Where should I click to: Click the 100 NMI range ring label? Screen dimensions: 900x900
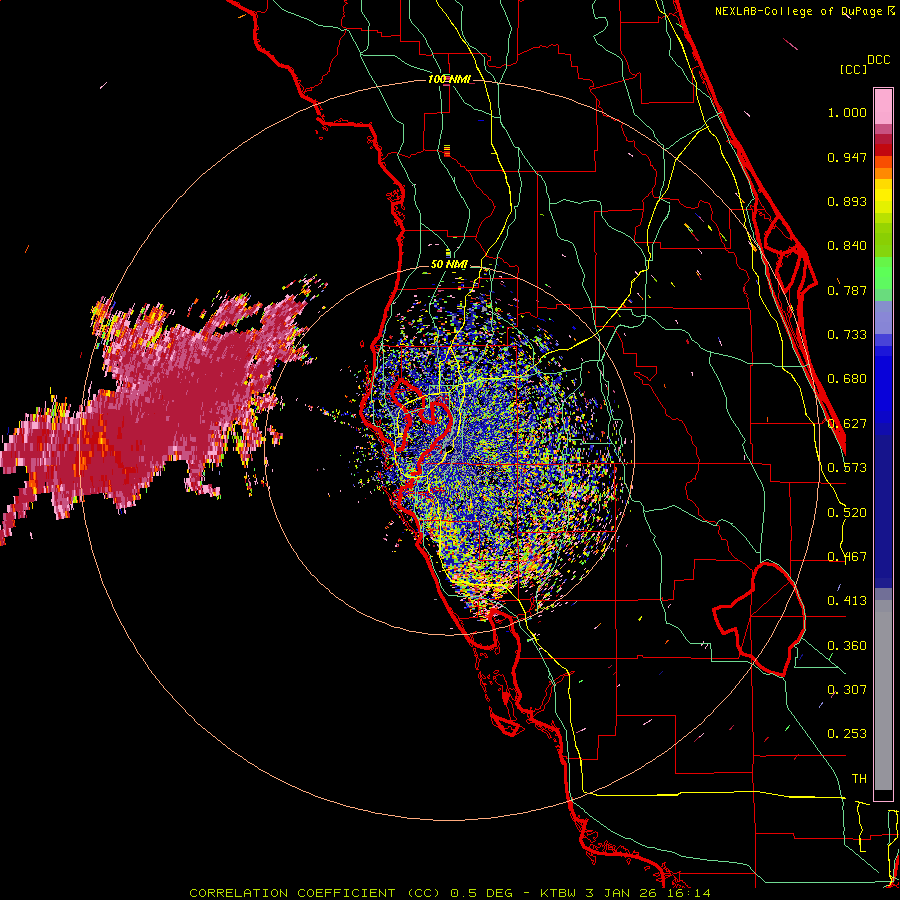(x=449, y=79)
